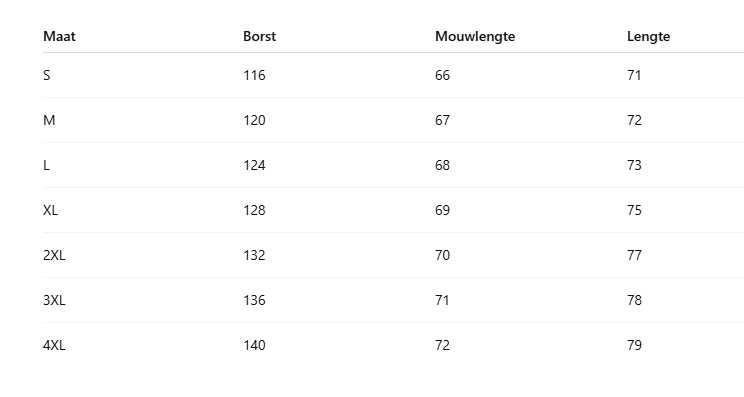Click the Mouwlengte column header
This screenshot has width=744, height=397.
click(x=475, y=37)
